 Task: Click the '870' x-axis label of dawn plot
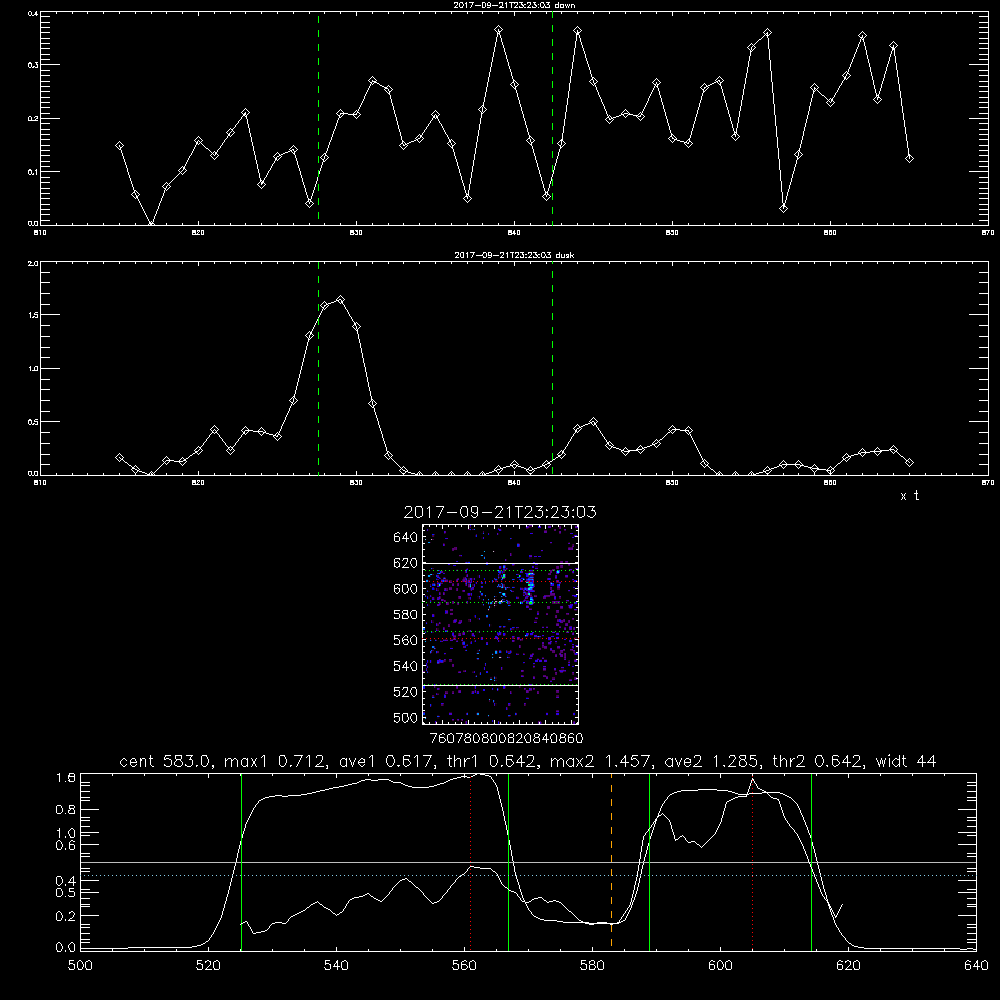pyautogui.click(x=988, y=233)
